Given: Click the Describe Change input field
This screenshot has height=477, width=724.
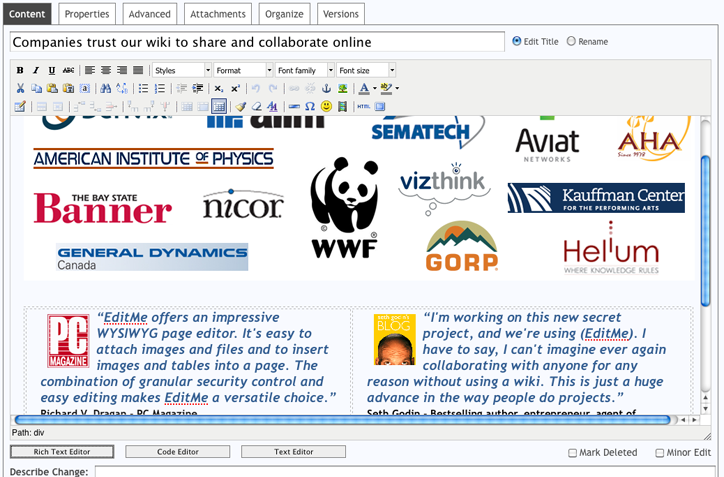Looking at the screenshot, I should coord(405,471).
